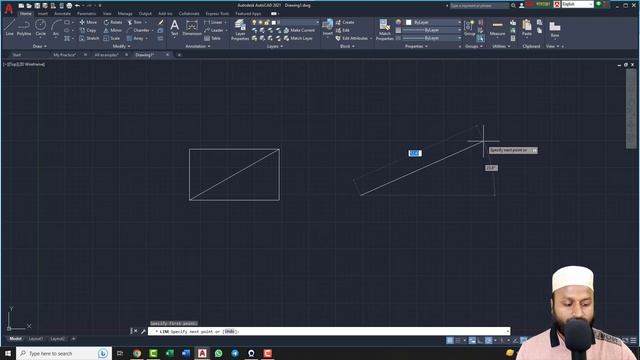This screenshot has height=360, width=640.
Task: Click the Leader annotation tool
Action: (214, 30)
